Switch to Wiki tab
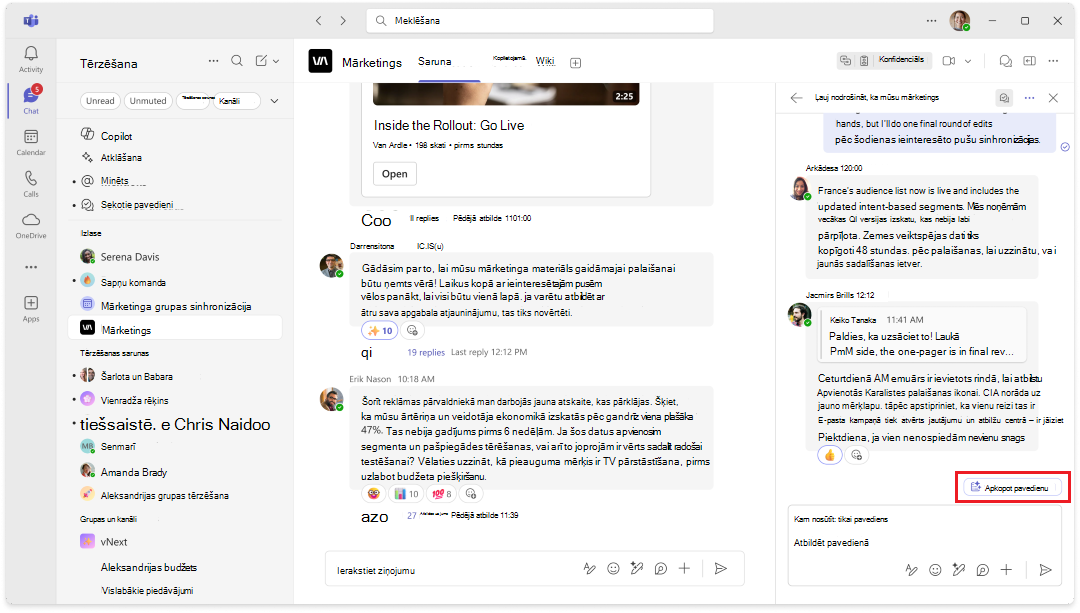1080x613 pixels. pos(546,61)
